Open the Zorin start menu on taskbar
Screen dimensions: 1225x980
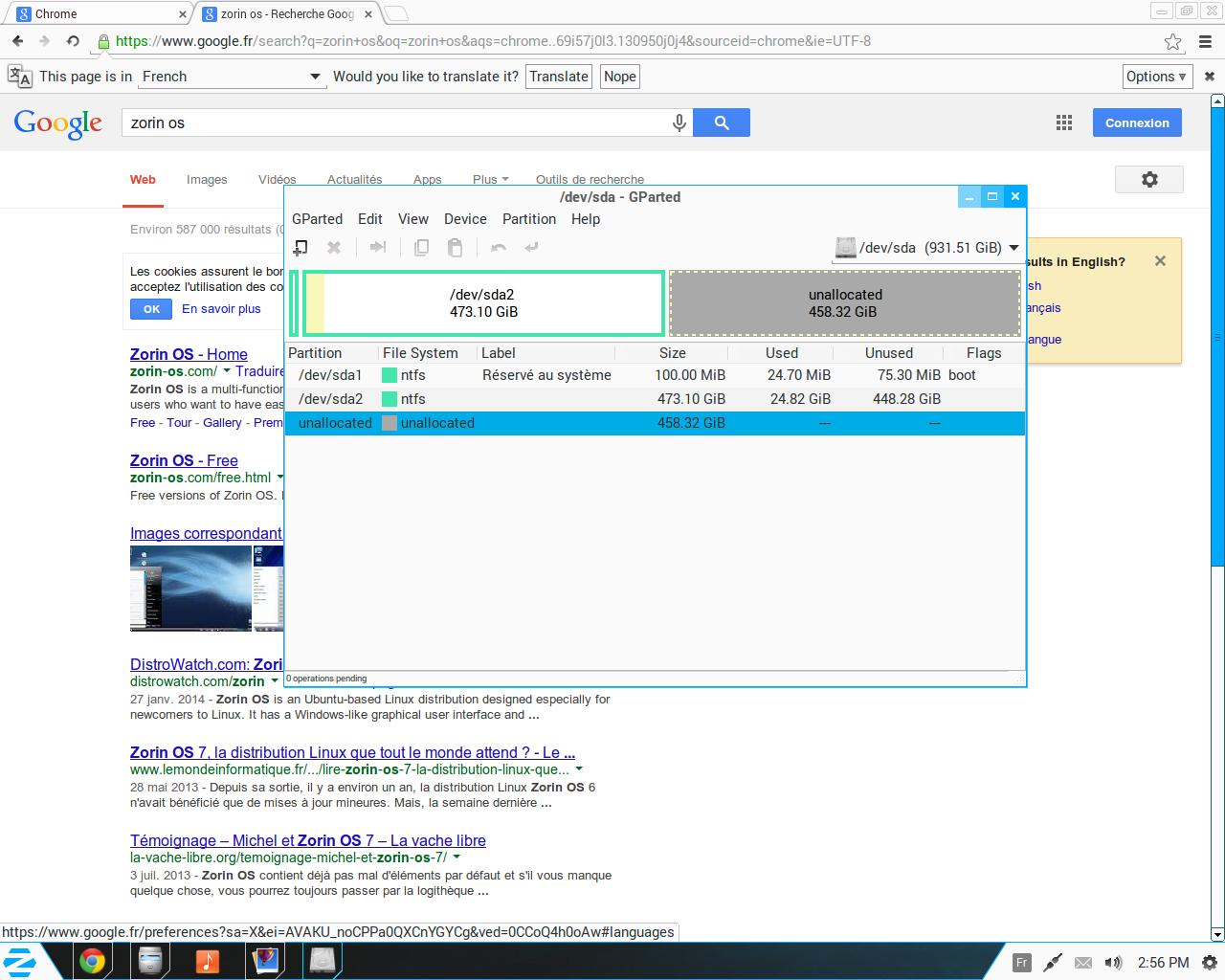tap(20, 961)
